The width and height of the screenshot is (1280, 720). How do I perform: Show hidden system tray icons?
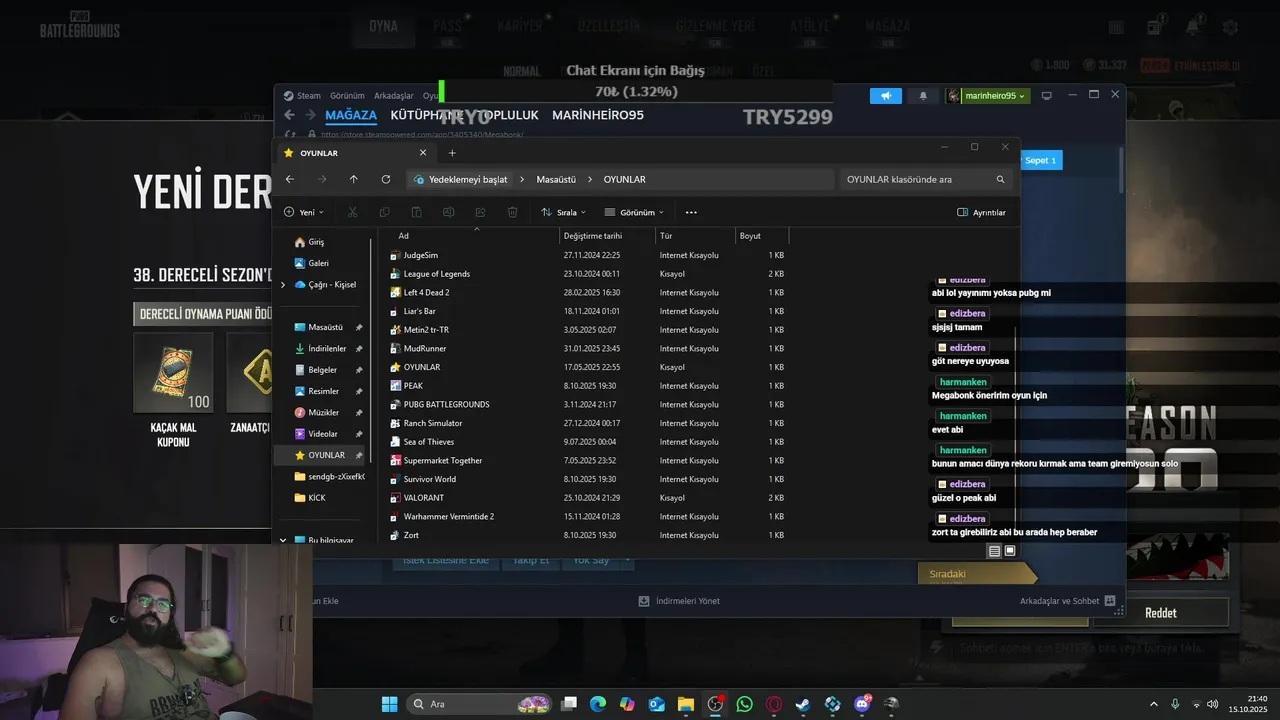point(1153,704)
